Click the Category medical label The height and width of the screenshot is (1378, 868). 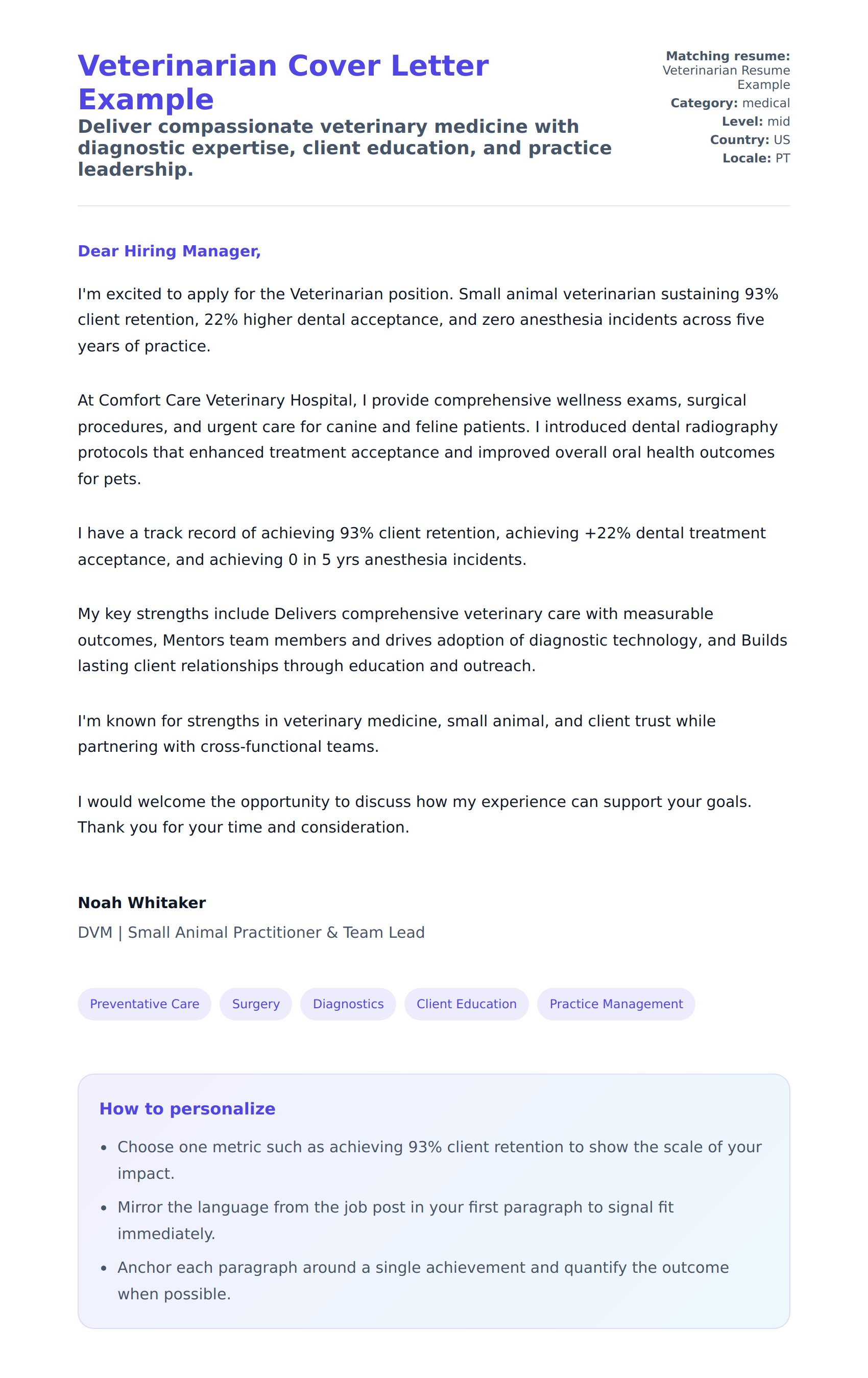730,103
